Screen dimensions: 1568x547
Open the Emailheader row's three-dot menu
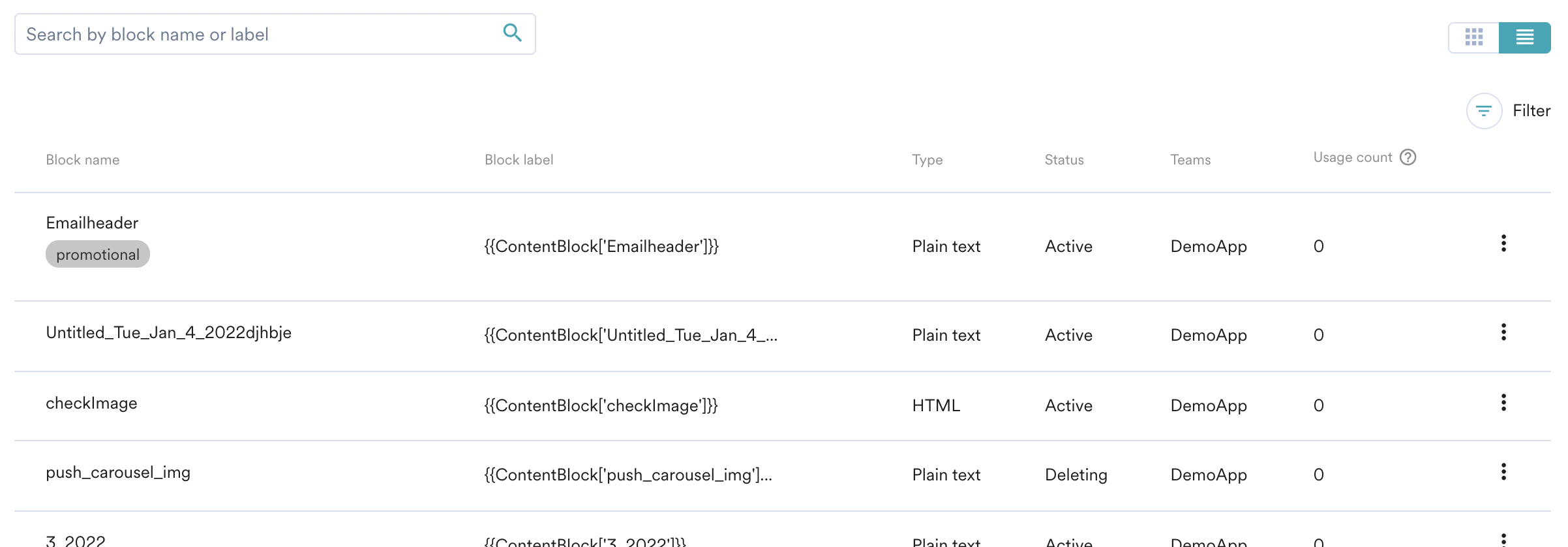(1503, 243)
